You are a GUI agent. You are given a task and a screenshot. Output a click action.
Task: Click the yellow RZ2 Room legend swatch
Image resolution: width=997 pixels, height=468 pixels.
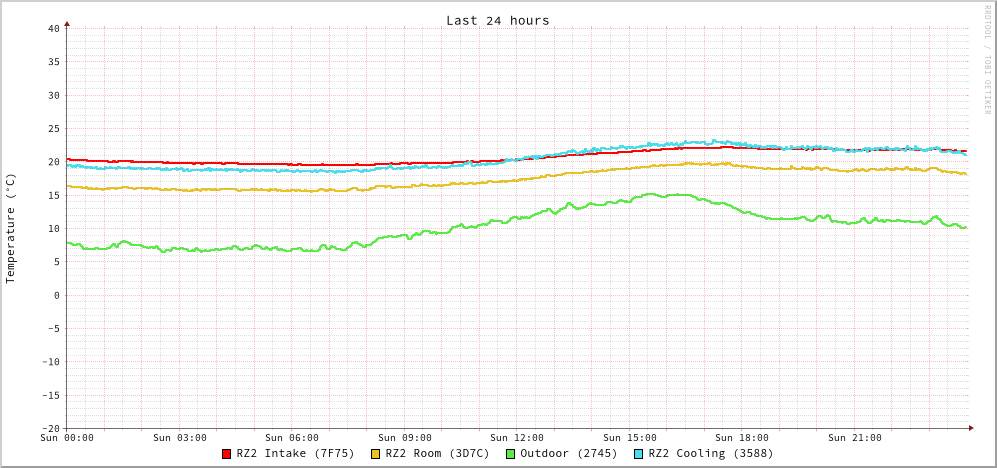click(376, 454)
